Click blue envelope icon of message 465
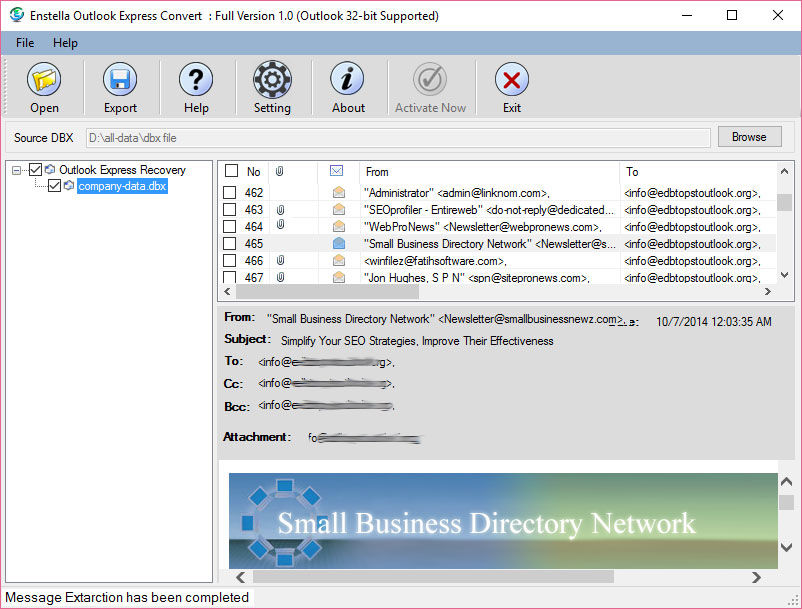Image resolution: width=802 pixels, height=609 pixels. [339, 243]
